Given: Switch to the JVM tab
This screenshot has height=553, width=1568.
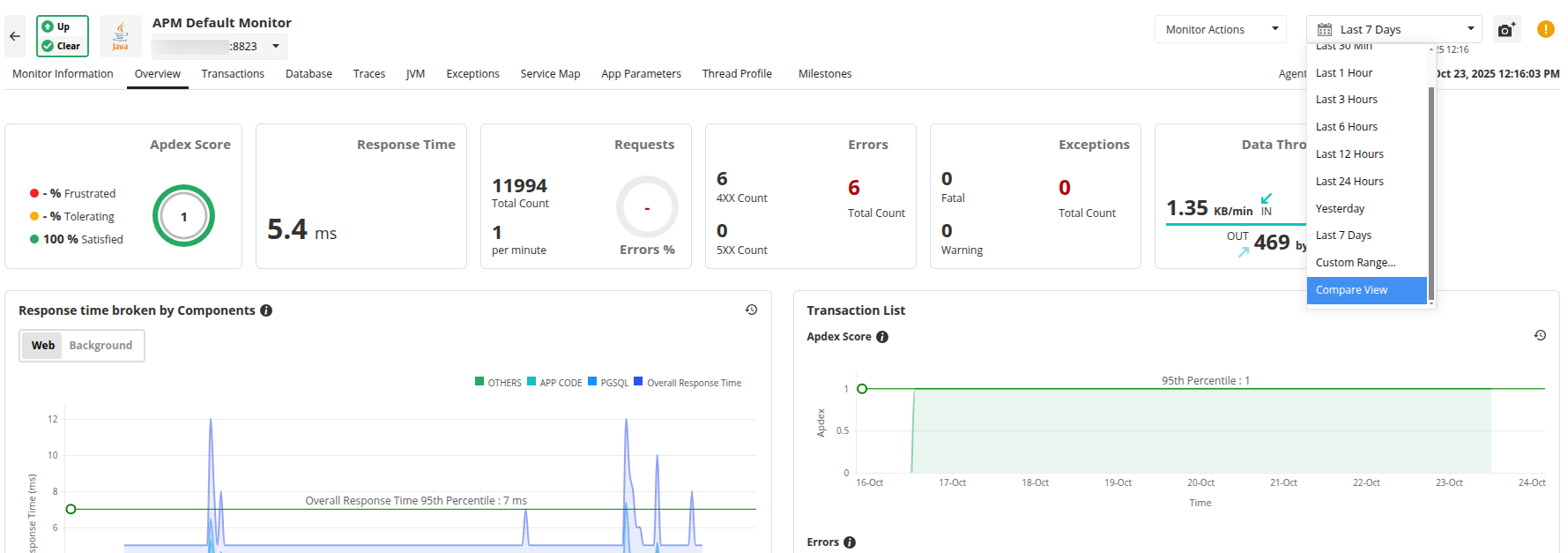Looking at the screenshot, I should coord(415,74).
